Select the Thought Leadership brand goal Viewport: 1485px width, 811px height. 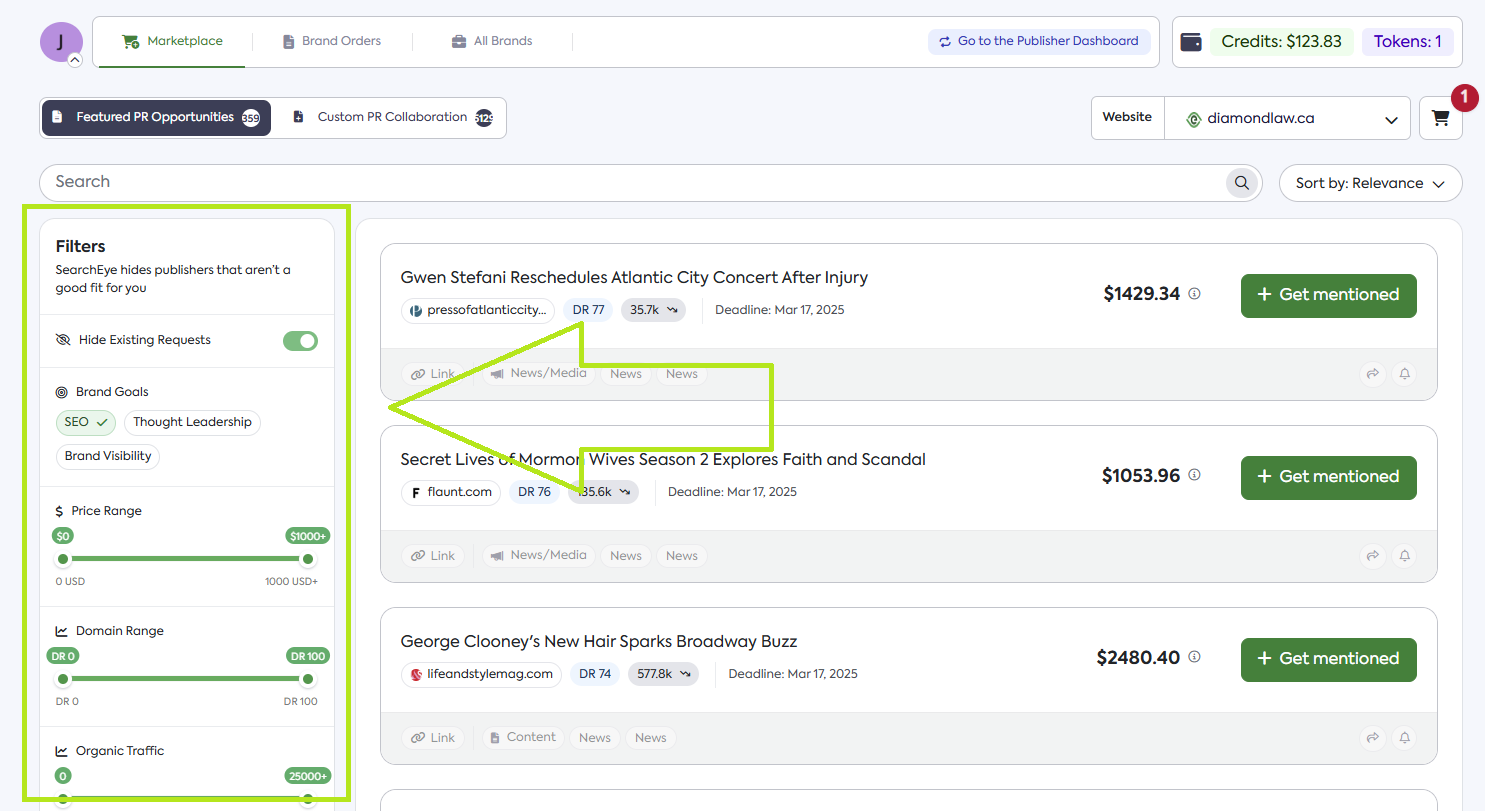(192, 422)
